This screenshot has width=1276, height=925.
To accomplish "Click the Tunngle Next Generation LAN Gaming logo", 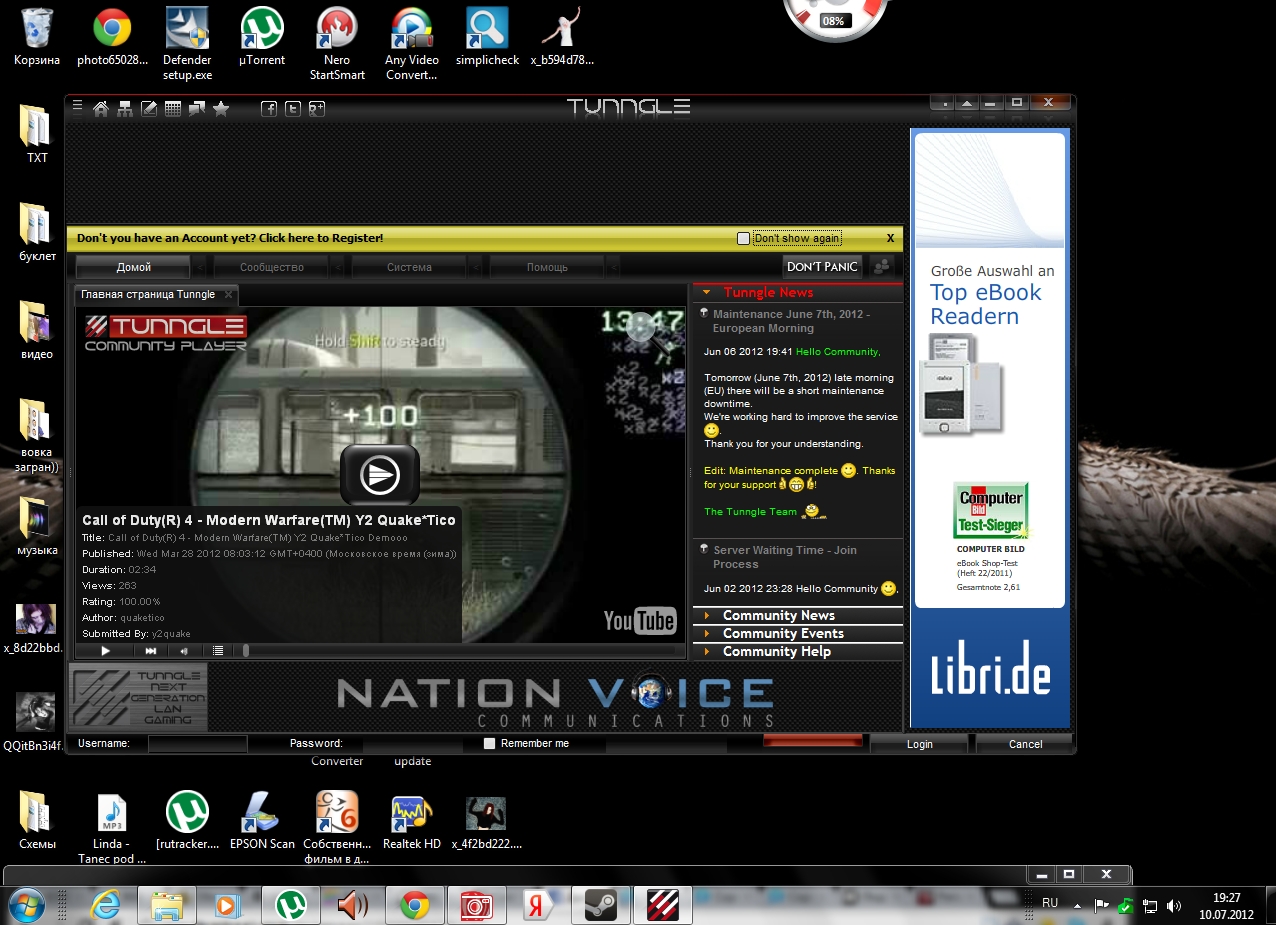I will (138, 696).
